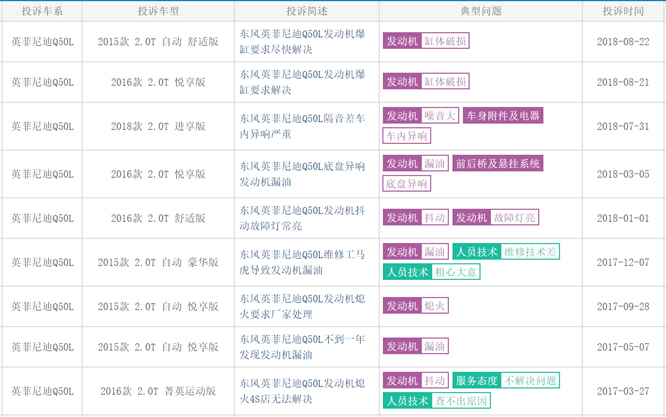Click the 车身附件及电器 category tag
This screenshot has width=666, height=417.
coord(503,116)
